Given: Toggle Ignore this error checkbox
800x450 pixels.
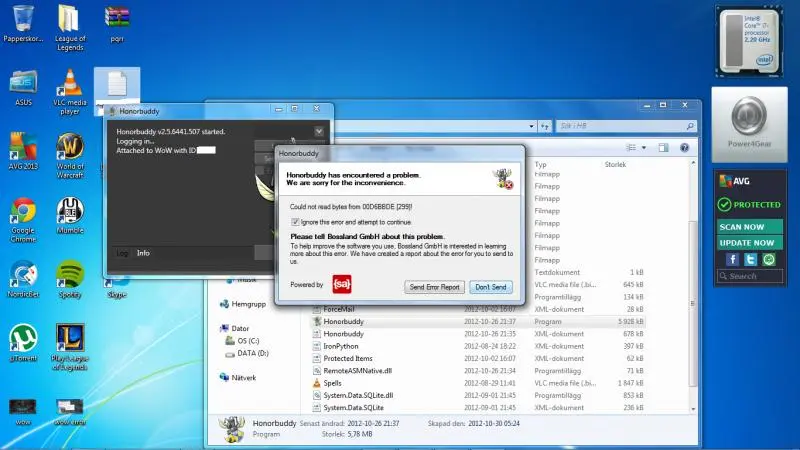Looking at the screenshot, I should coord(295,222).
